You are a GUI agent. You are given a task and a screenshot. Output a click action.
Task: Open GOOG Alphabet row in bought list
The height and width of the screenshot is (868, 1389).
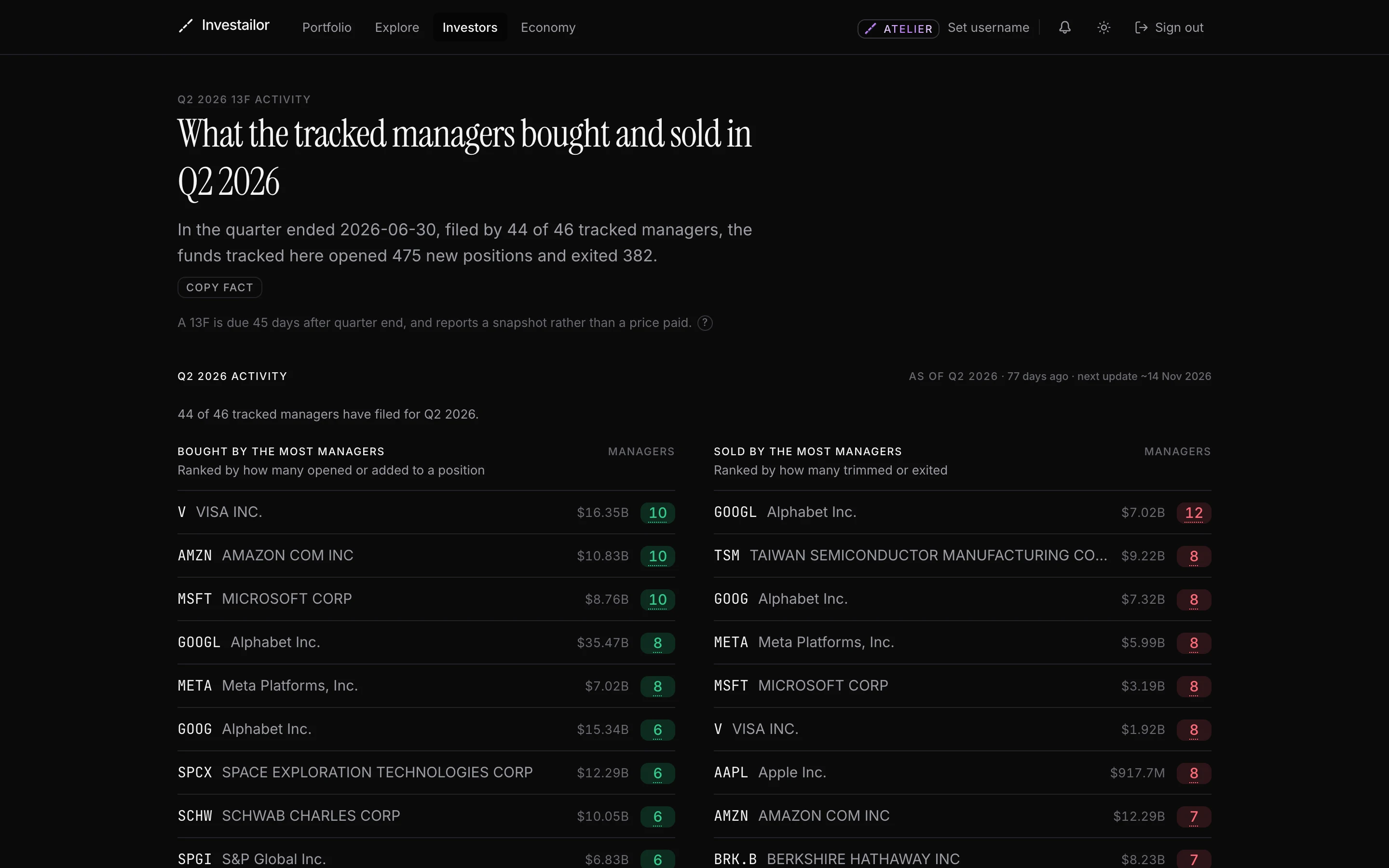coord(426,729)
